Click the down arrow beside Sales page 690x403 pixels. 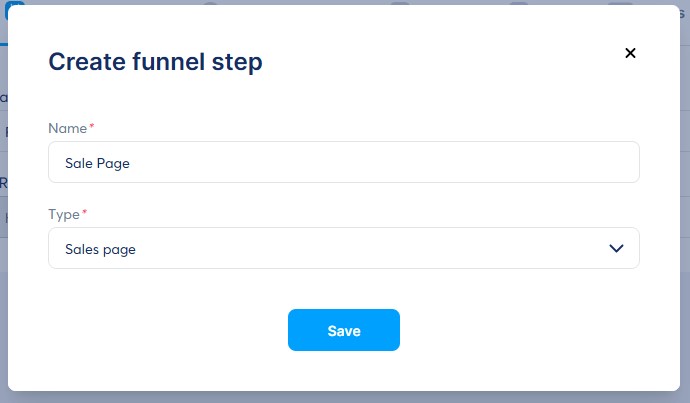coord(616,249)
